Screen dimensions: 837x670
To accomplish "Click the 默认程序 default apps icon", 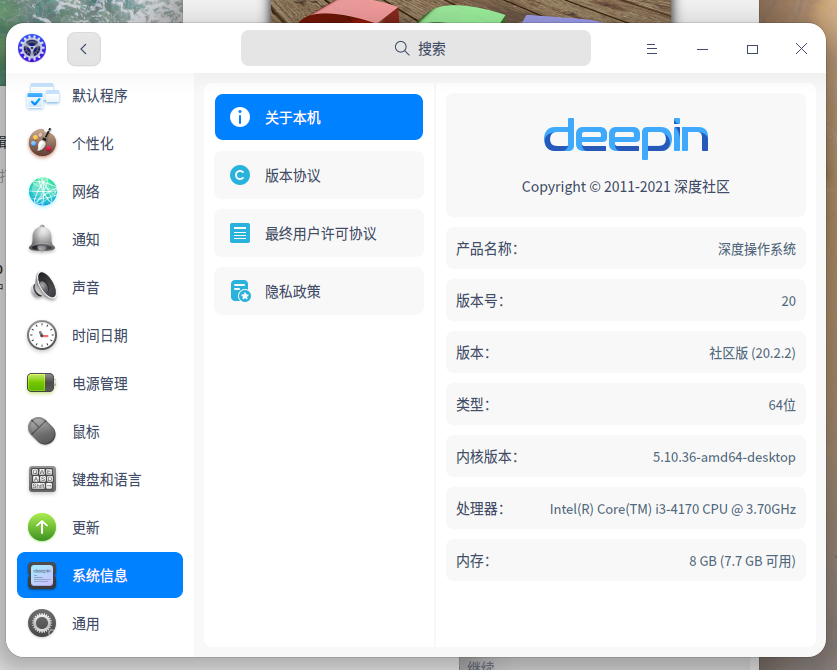I will tap(42, 96).
